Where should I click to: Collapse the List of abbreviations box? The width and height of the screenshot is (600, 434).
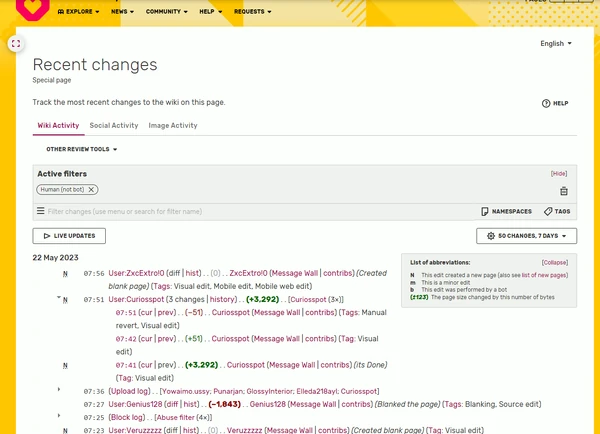tap(555, 262)
